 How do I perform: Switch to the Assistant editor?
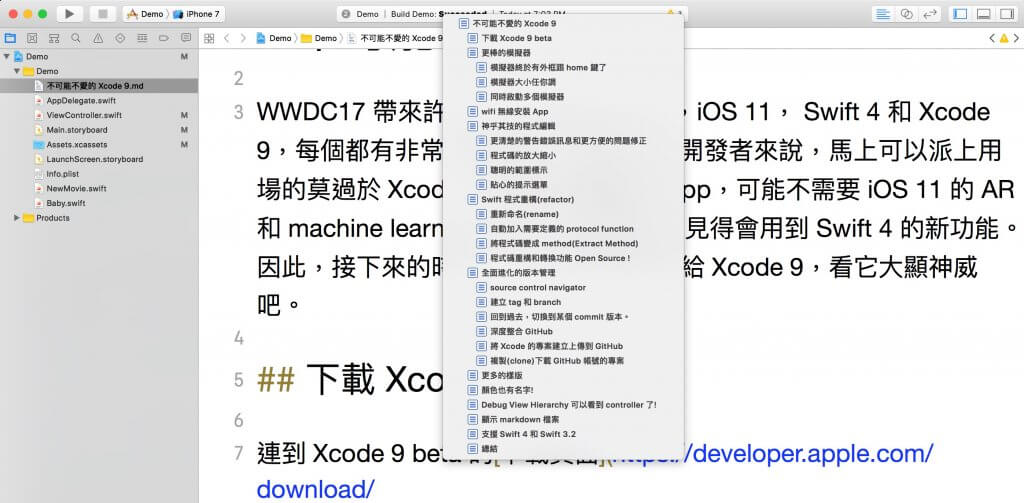(x=906, y=14)
